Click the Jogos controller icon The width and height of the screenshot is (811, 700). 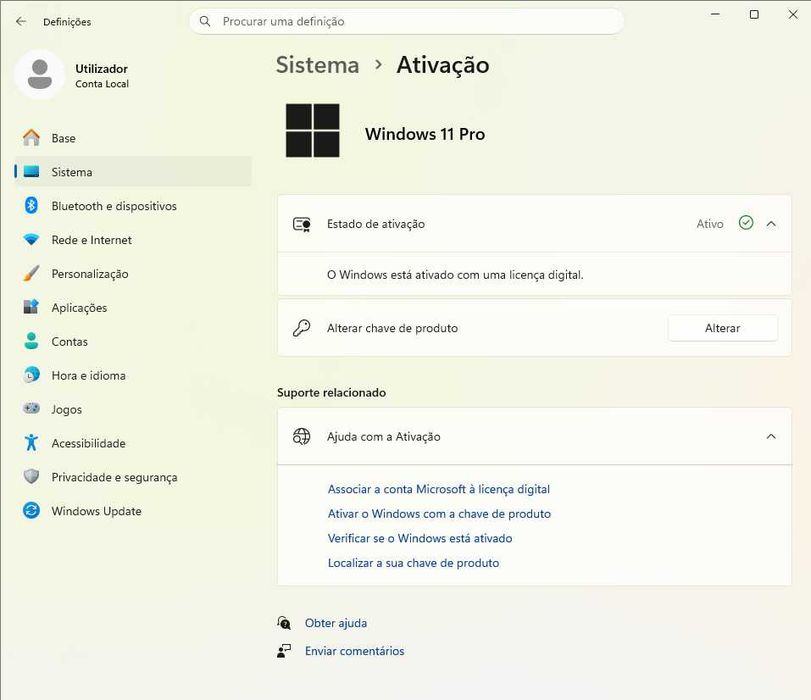31,408
